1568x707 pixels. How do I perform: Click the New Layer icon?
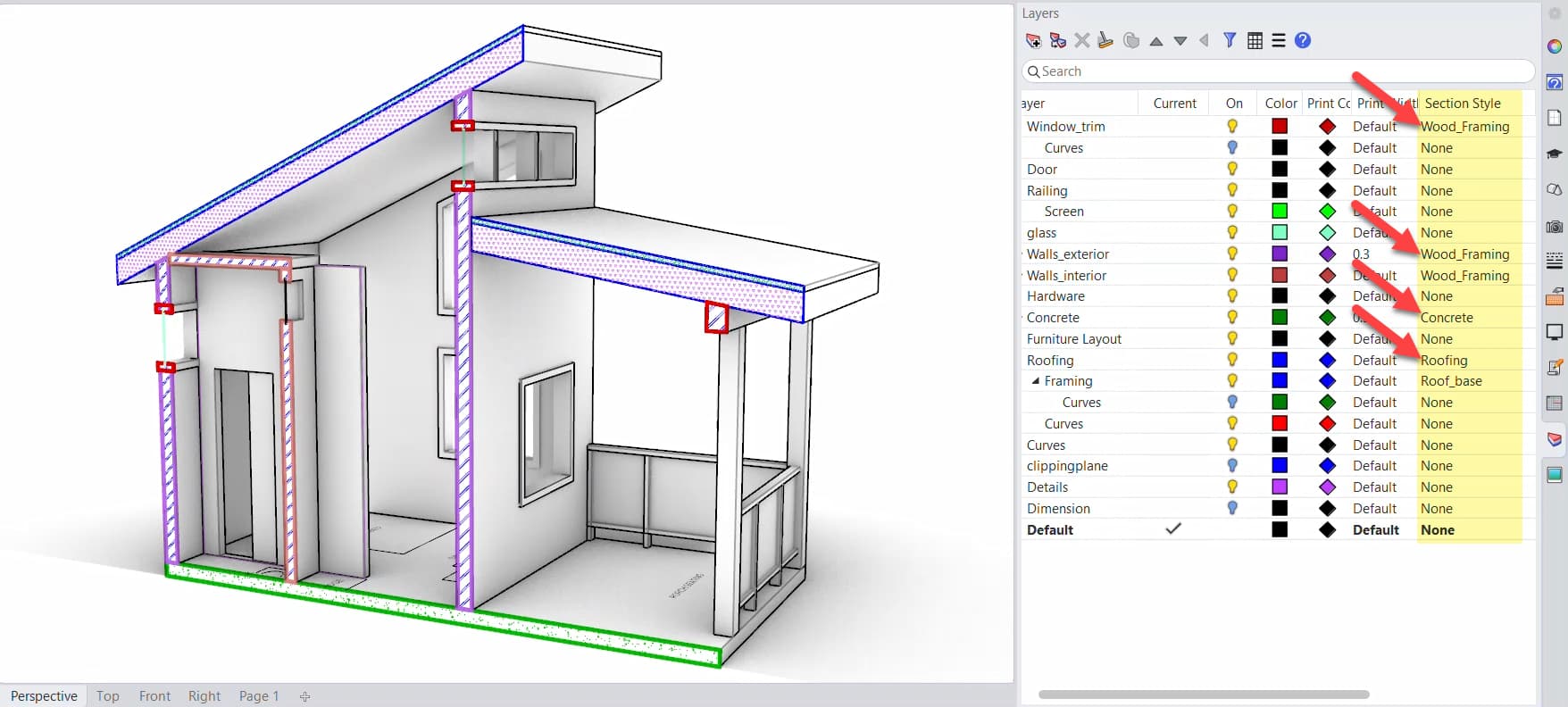click(x=1033, y=40)
